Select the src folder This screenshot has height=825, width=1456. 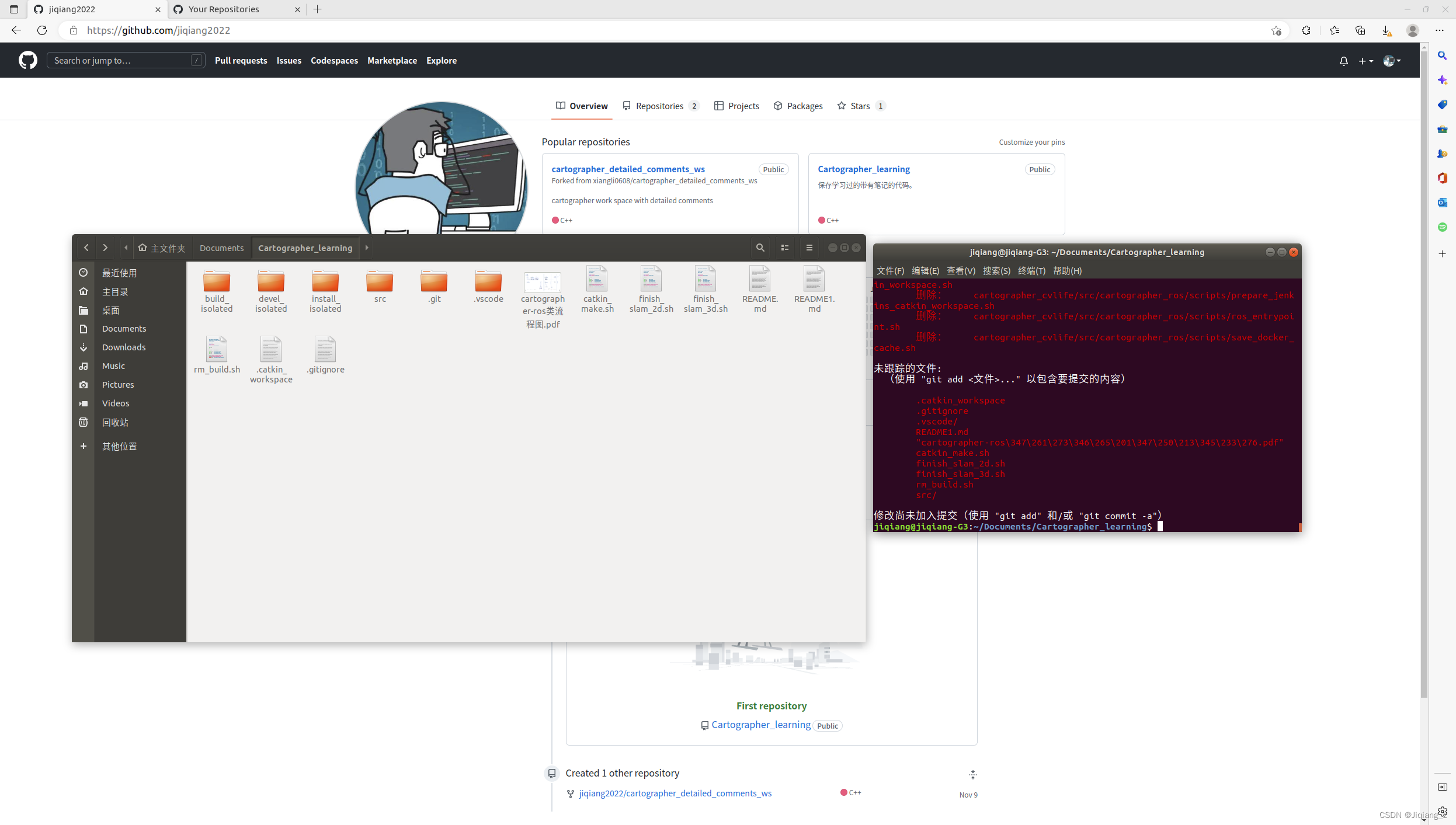coord(380,286)
